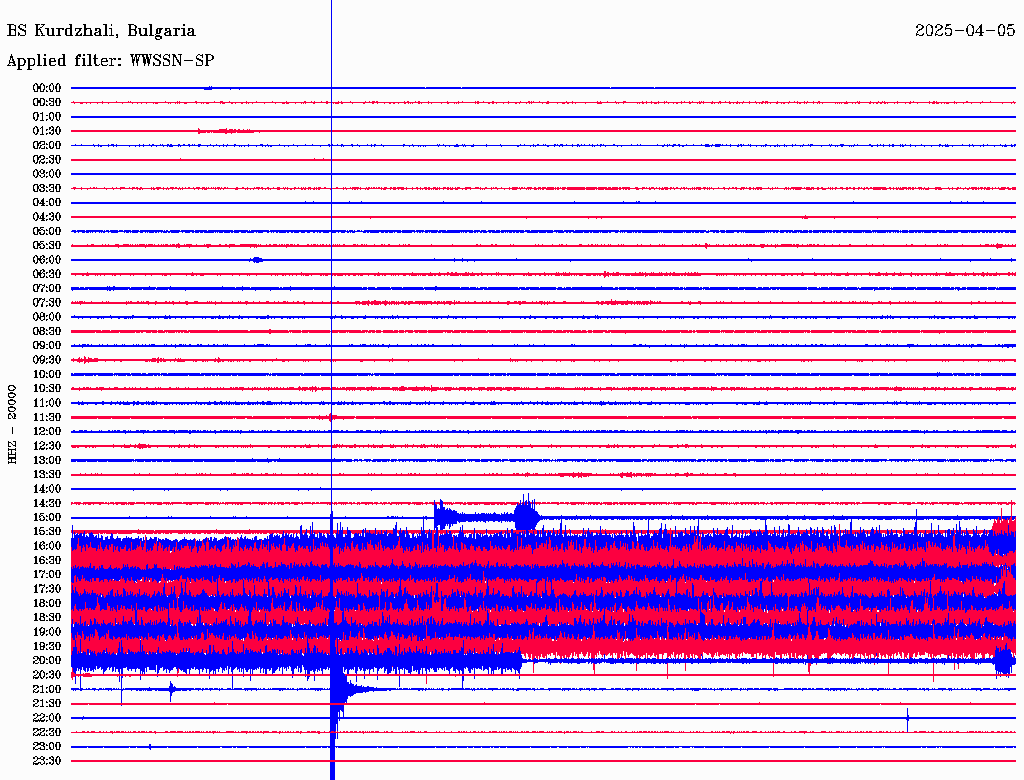1024x780 pixels.
Task: Select the 20:30 time label
Action: point(47,675)
